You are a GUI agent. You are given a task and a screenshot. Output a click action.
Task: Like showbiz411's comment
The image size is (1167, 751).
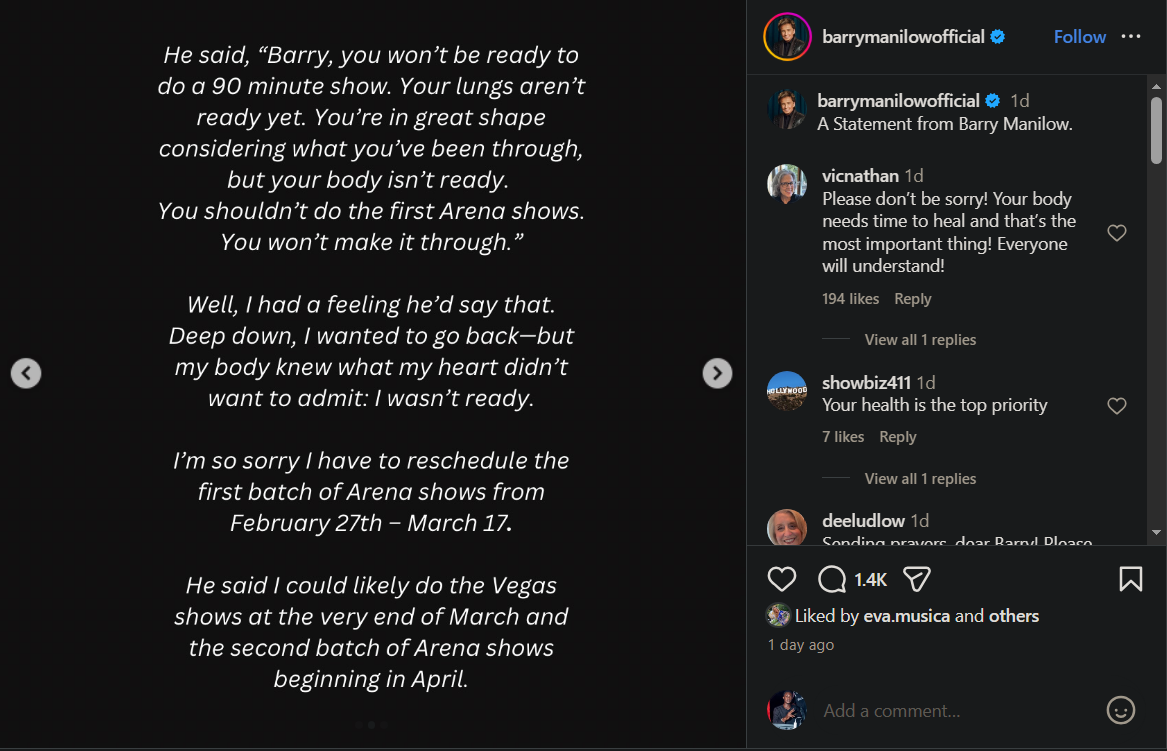(x=1117, y=406)
